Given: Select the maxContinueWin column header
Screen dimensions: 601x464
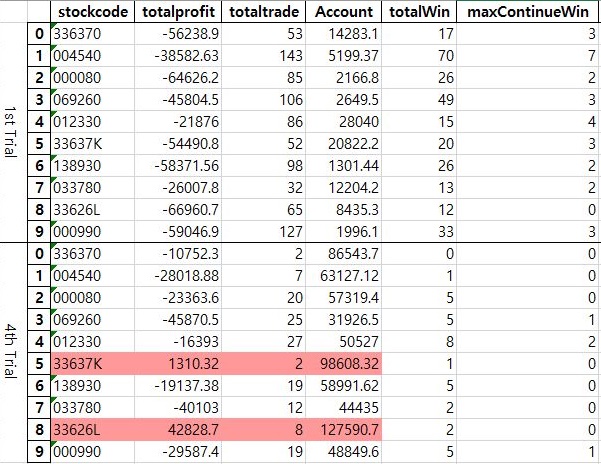Looking at the screenshot, I should tap(529, 11).
